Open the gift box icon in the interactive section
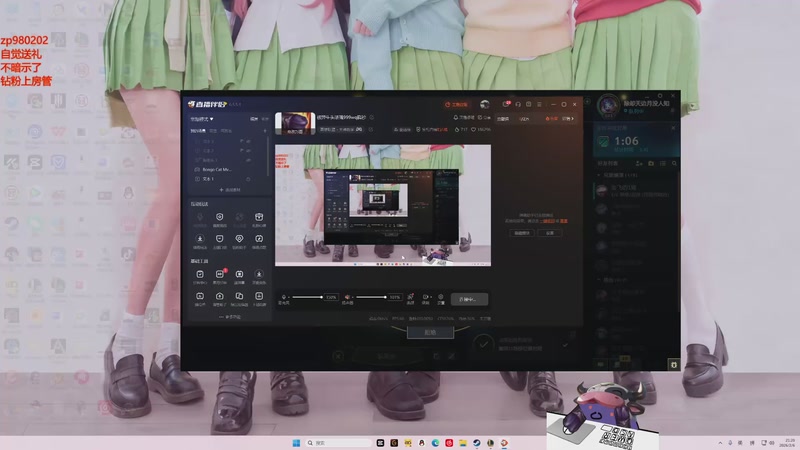This screenshot has width=800, height=450. coord(259,219)
